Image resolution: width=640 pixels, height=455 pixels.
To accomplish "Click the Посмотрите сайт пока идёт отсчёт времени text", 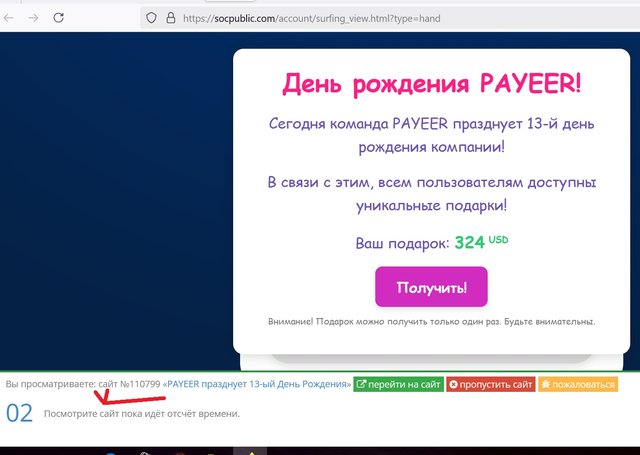I will (x=142, y=414).
